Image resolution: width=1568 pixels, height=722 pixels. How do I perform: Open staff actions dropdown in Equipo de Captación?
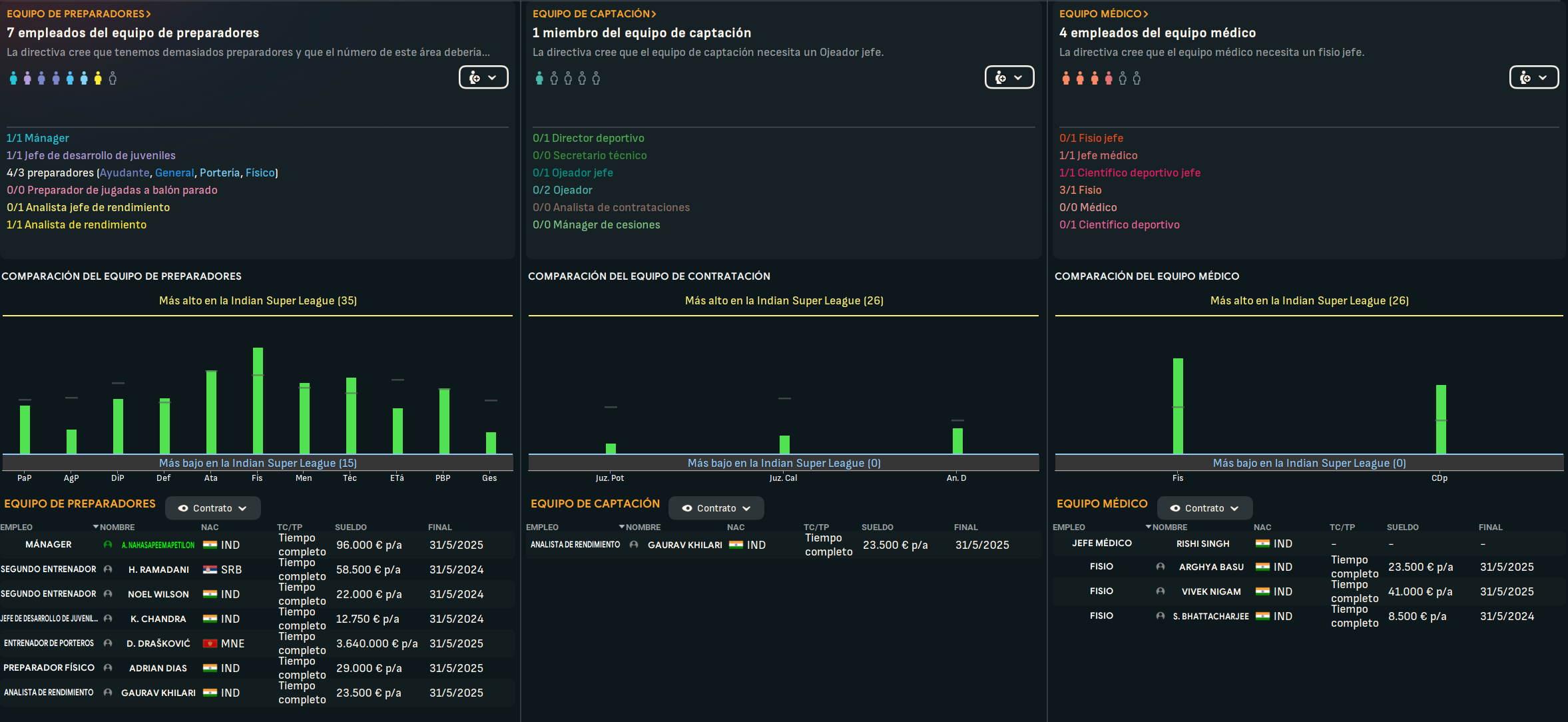[x=1009, y=77]
